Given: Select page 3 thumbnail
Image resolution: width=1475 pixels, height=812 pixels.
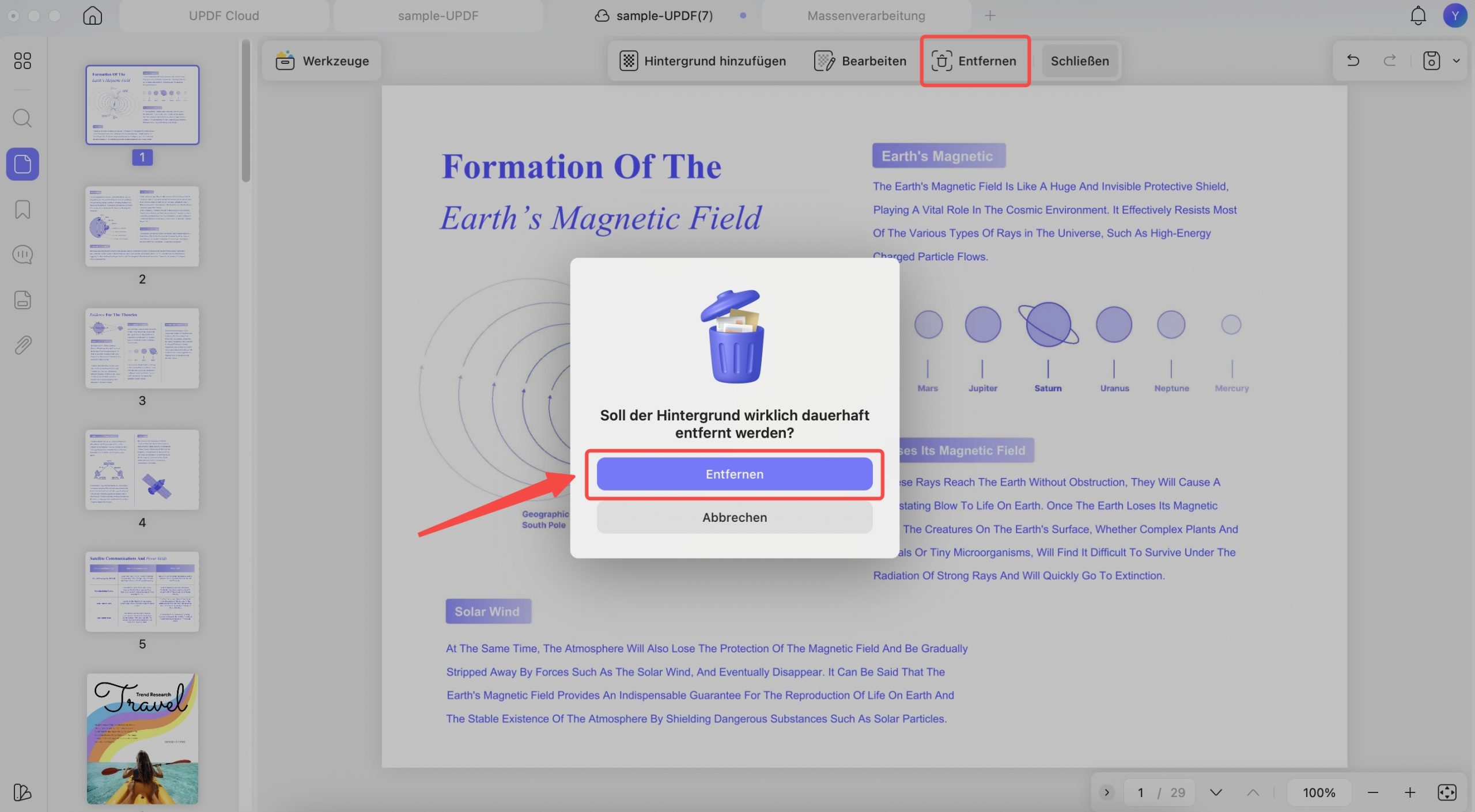Looking at the screenshot, I should point(142,348).
